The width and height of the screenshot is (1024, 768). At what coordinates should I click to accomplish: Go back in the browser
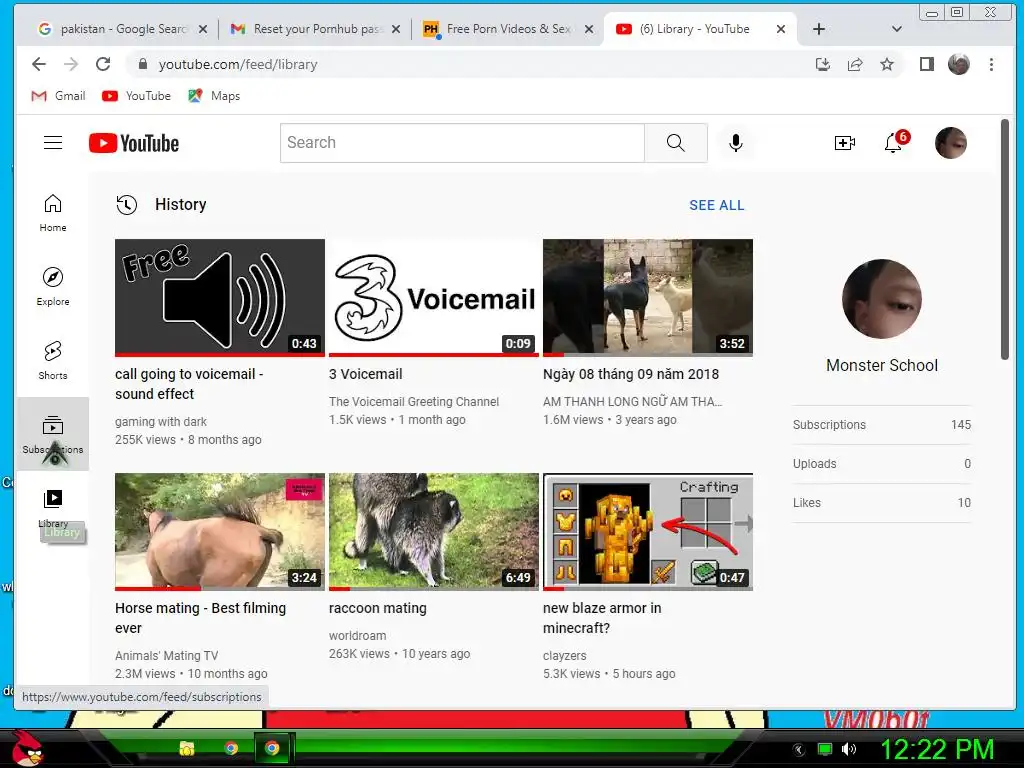tap(39, 64)
